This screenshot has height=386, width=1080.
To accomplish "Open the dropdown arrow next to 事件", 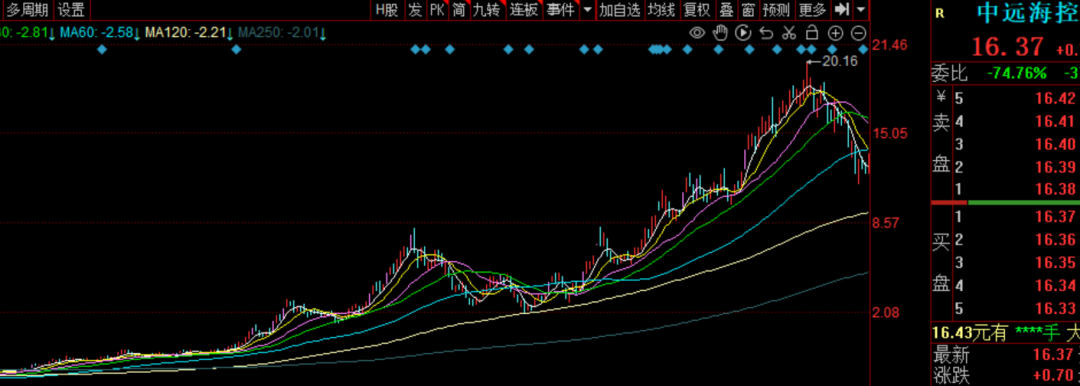I will point(587,10).
